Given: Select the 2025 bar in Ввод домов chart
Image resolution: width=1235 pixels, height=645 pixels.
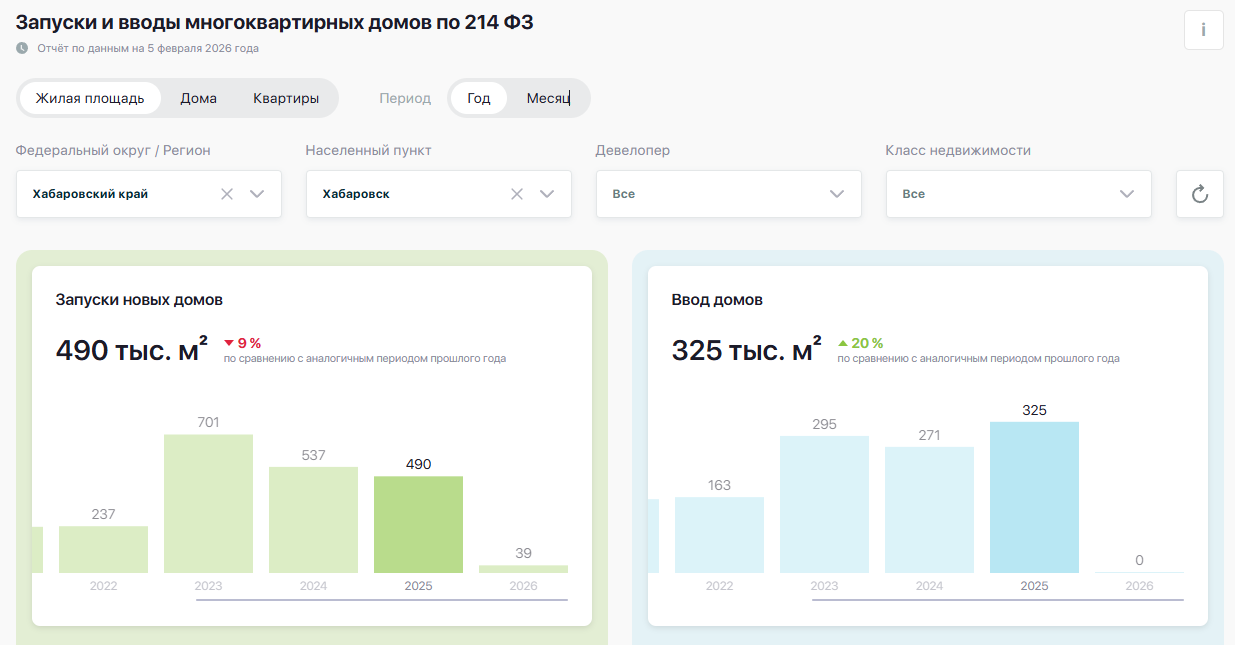Looking at the screenshot, I should pyautogui.click(x=1034, y=497).
